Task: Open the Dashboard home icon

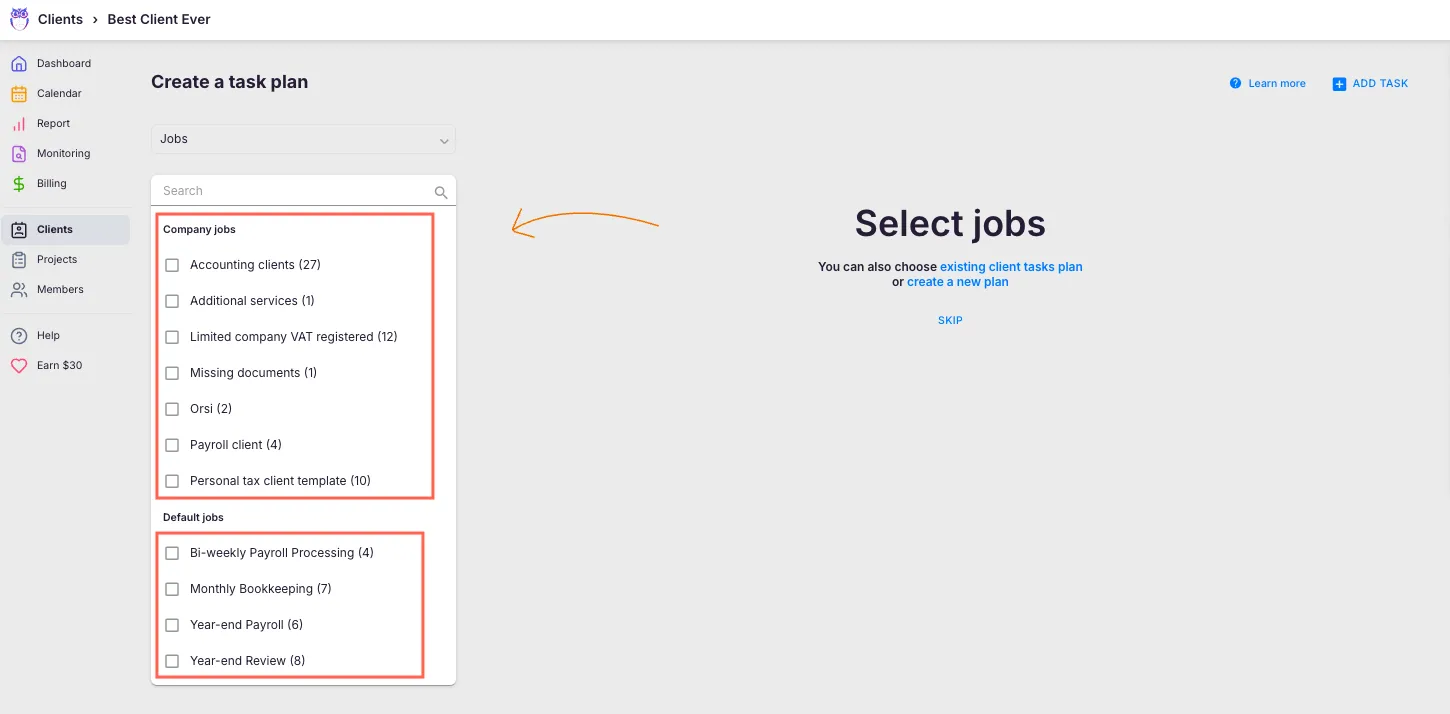Action: tap(19, 64)
